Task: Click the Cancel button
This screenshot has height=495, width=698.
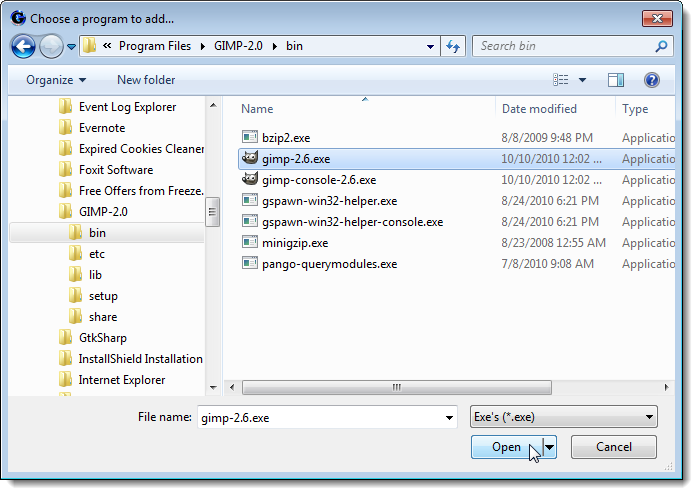Action: 613,447
